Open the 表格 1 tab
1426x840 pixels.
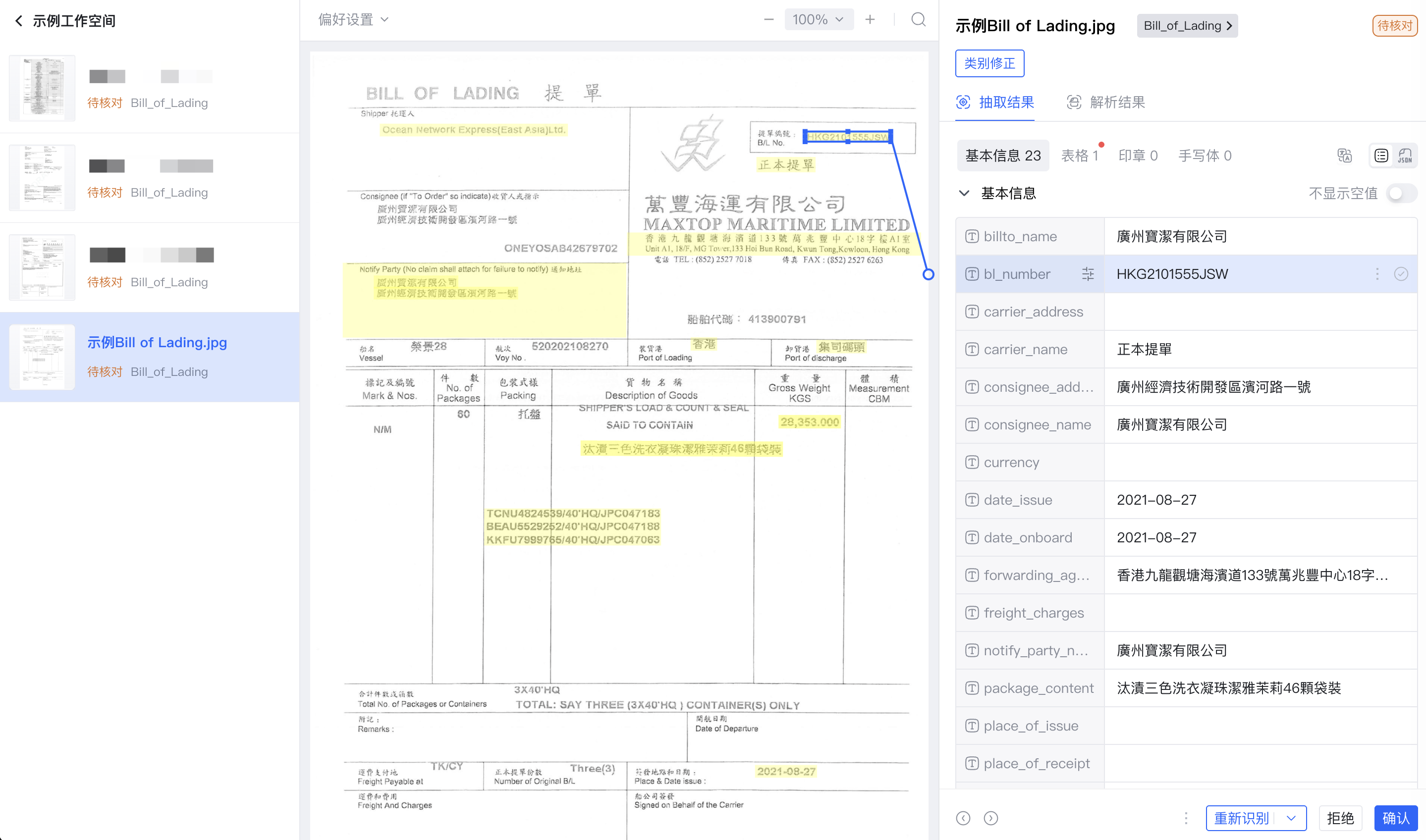coord(1079,156)
